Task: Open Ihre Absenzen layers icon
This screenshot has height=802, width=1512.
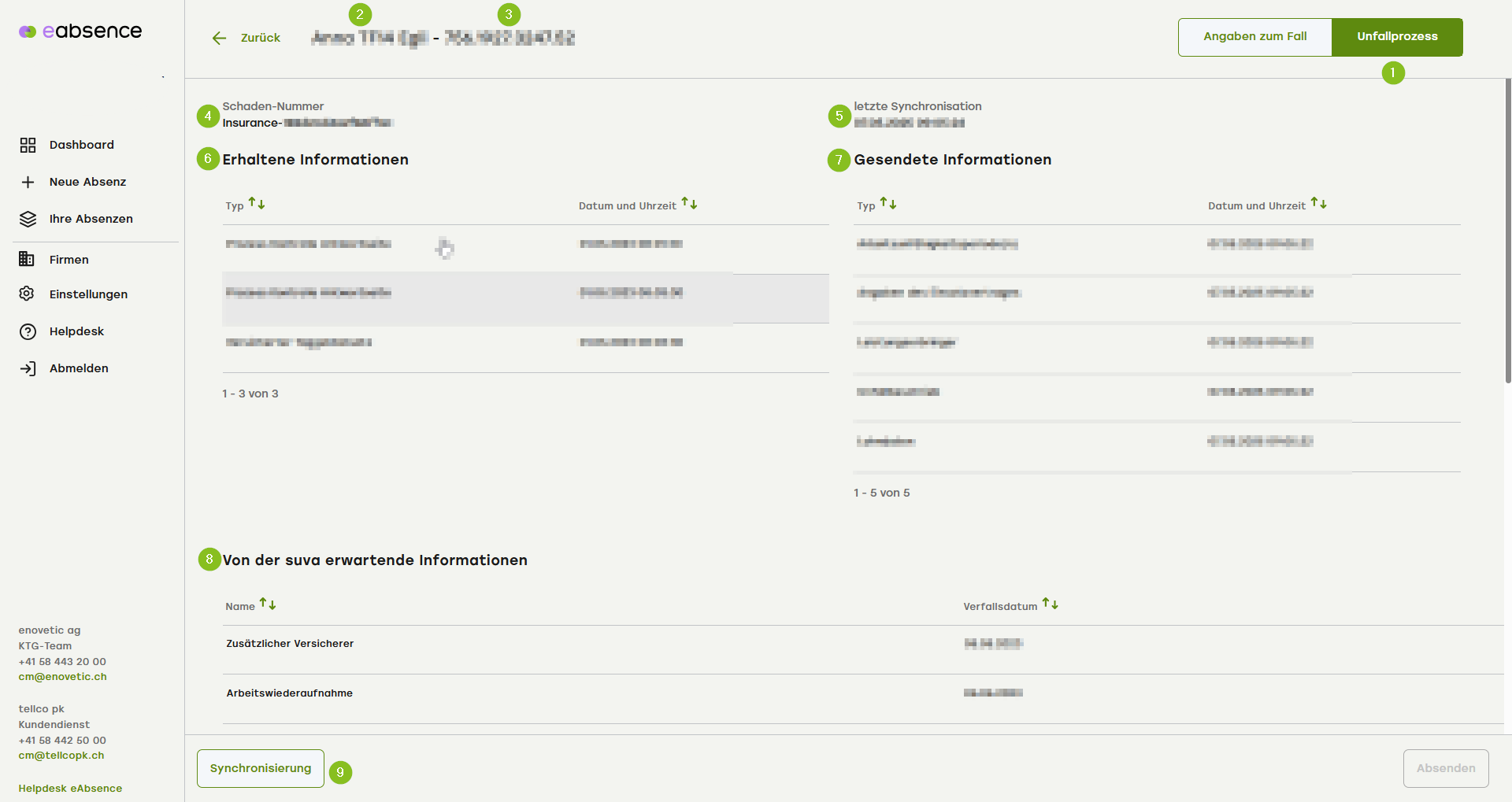Action: click(x=28, y=219)
